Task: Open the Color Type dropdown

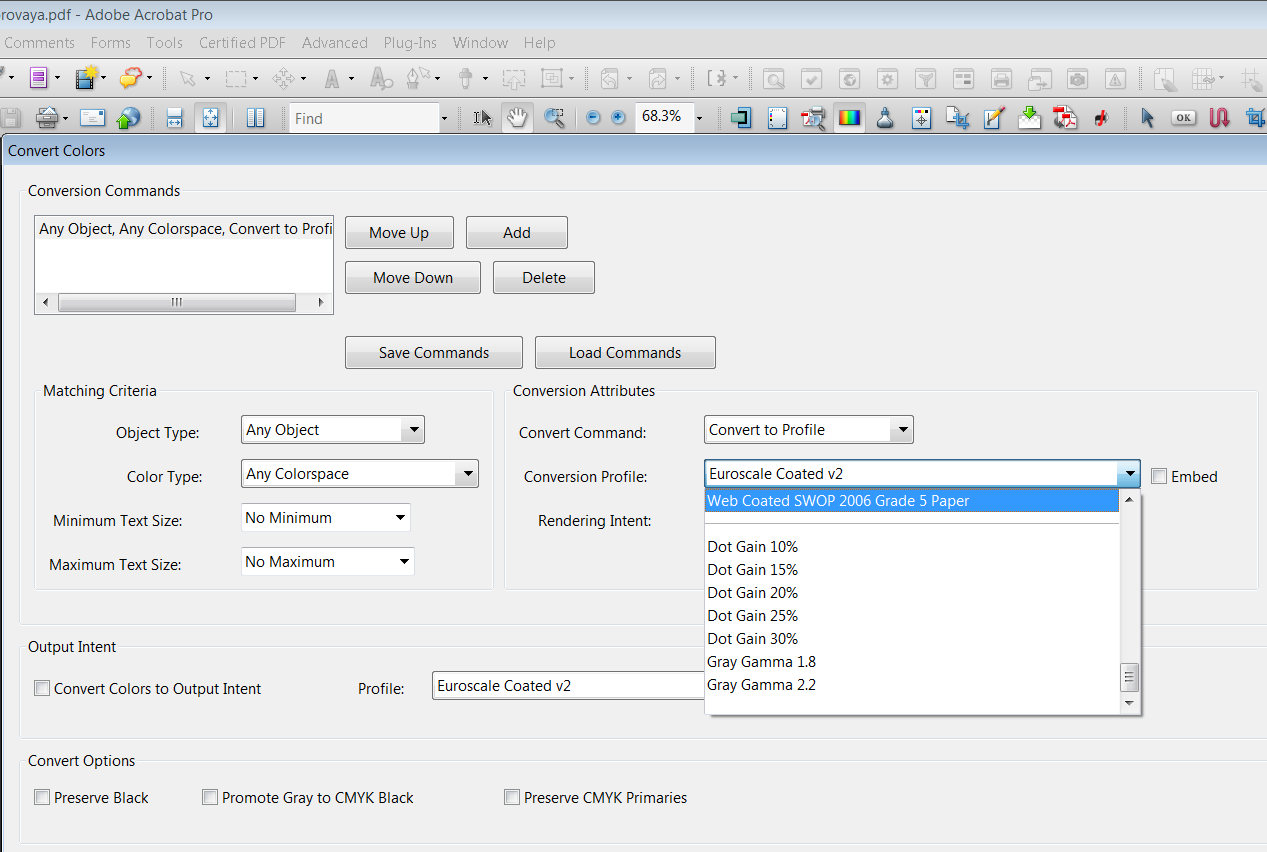Action: tap(360, 474)
